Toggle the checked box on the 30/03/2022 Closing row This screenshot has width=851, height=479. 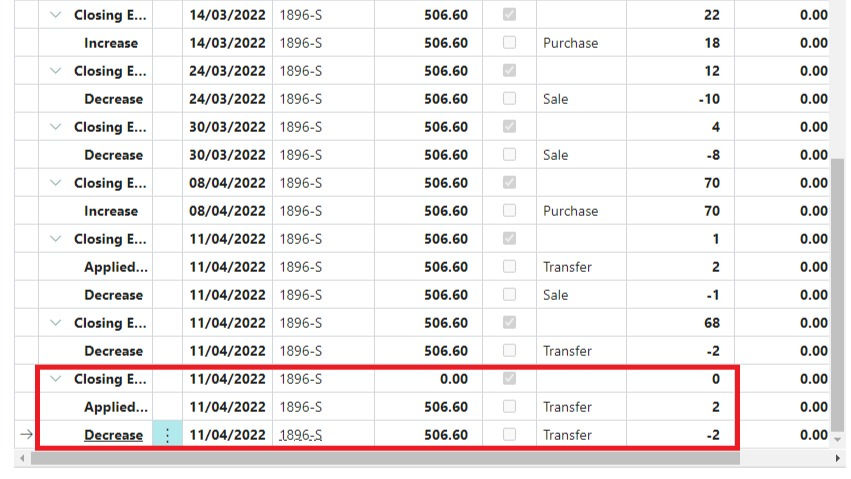point(509,127)
